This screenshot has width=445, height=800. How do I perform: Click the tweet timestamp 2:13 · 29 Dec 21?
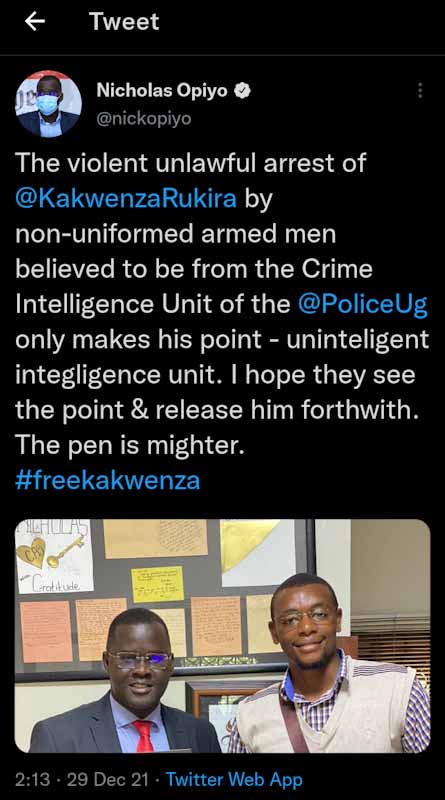click(82, 780)
